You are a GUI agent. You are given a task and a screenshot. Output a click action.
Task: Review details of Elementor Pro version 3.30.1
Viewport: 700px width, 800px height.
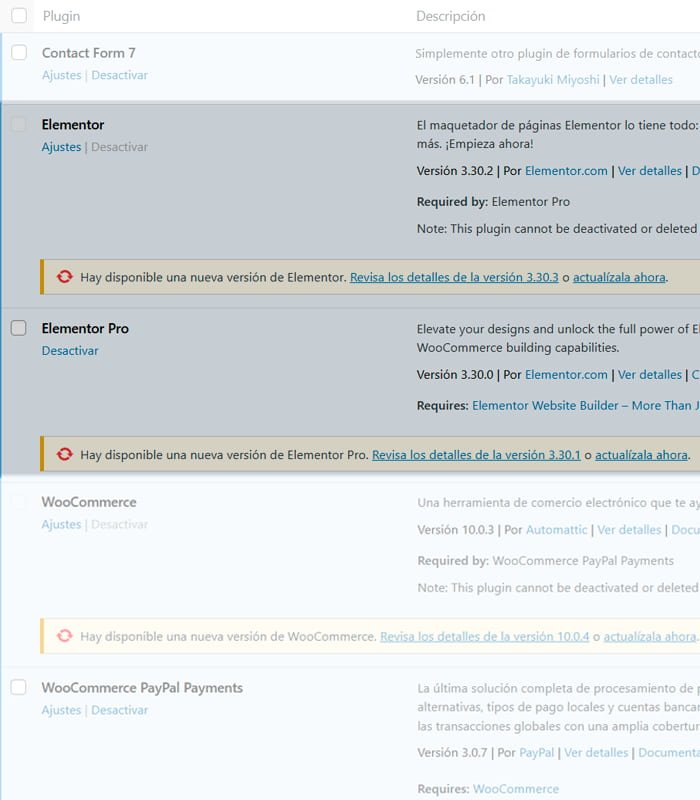coord(476,455)
